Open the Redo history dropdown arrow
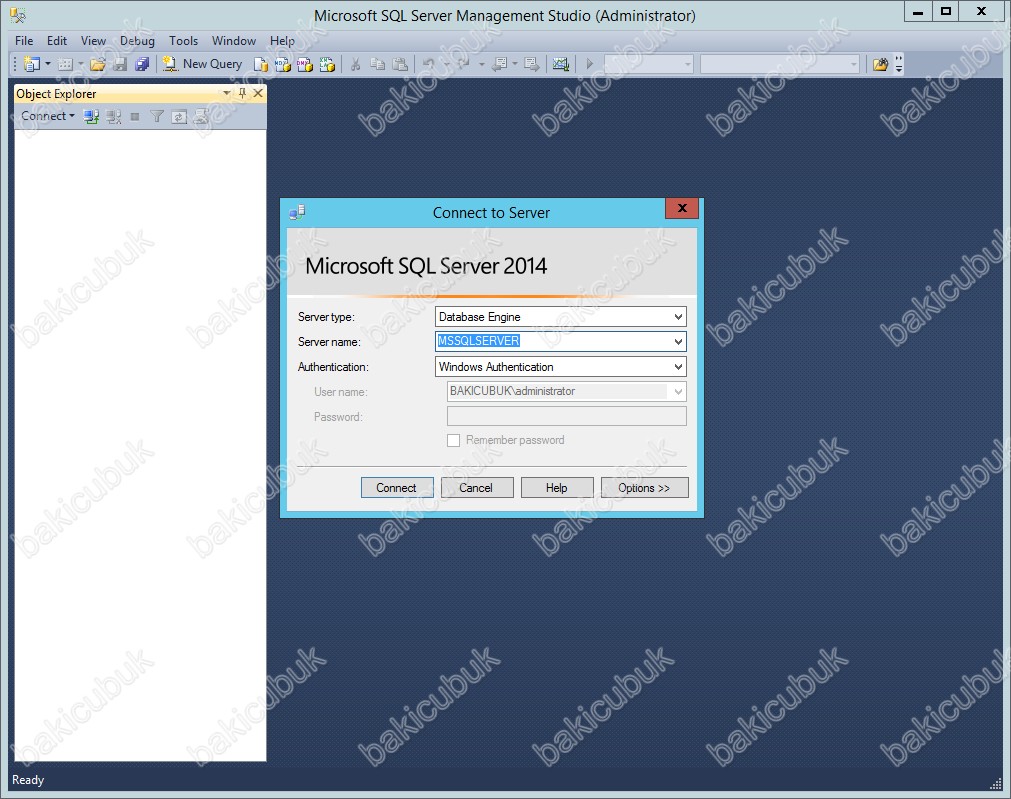The width and height of the screenshot is (1011, 799). [481, 64]
